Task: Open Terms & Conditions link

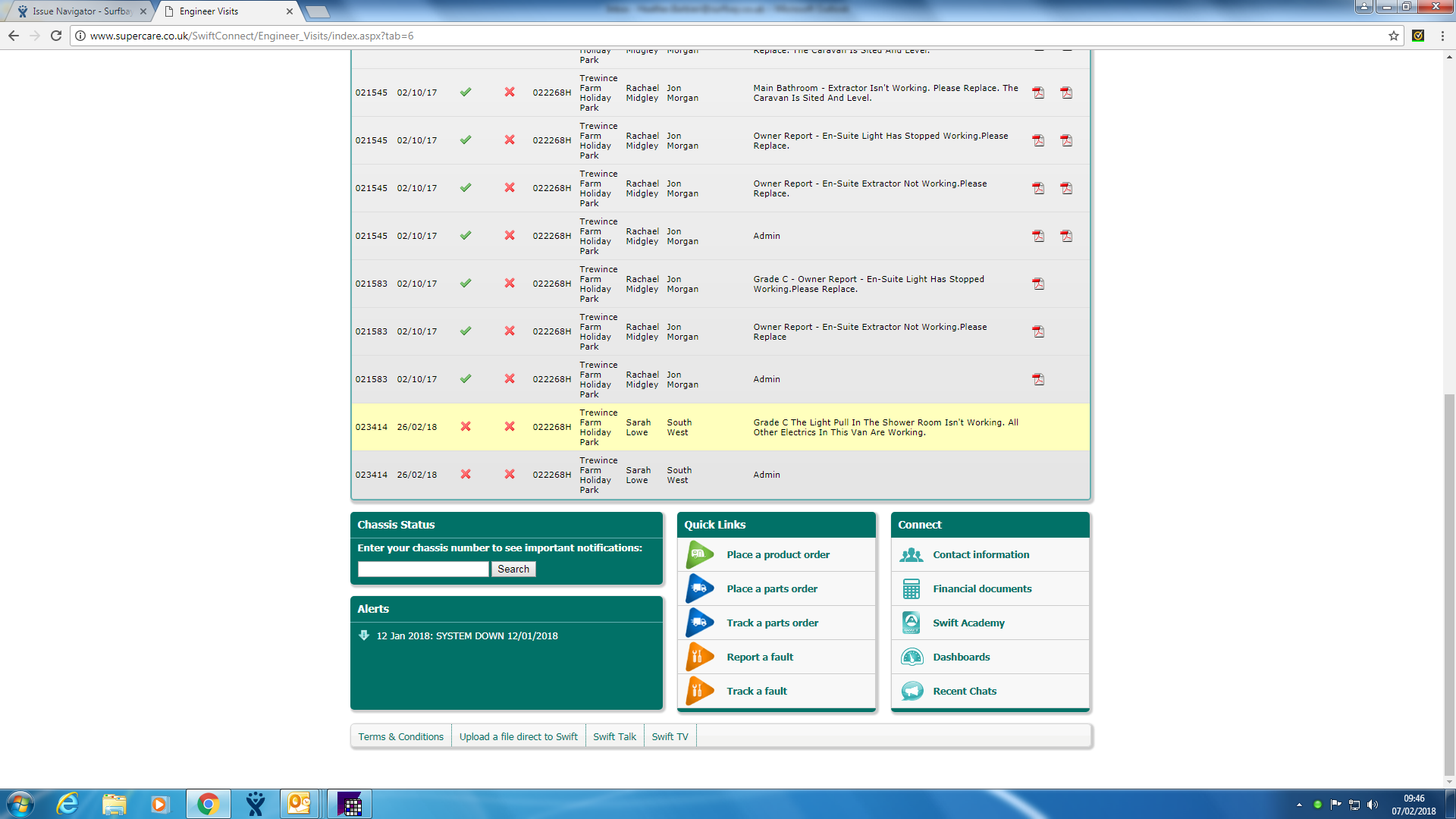Action: 400,736
